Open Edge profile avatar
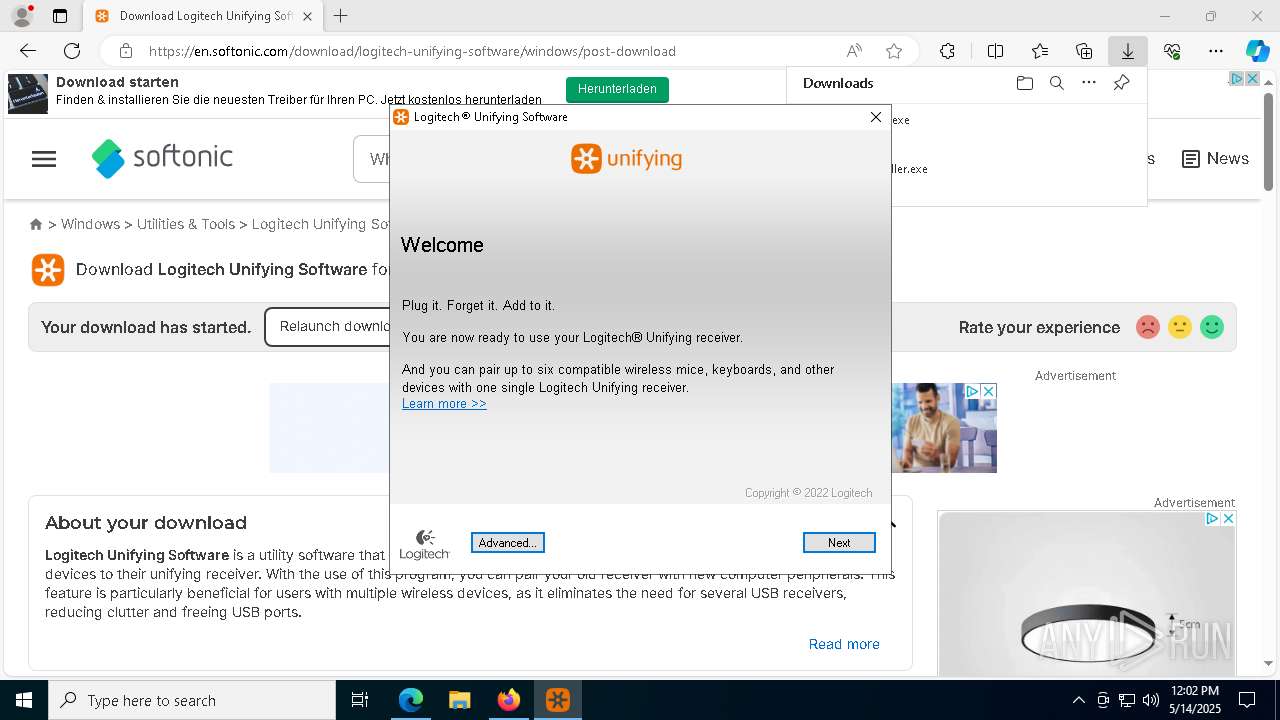 (22, 16)
